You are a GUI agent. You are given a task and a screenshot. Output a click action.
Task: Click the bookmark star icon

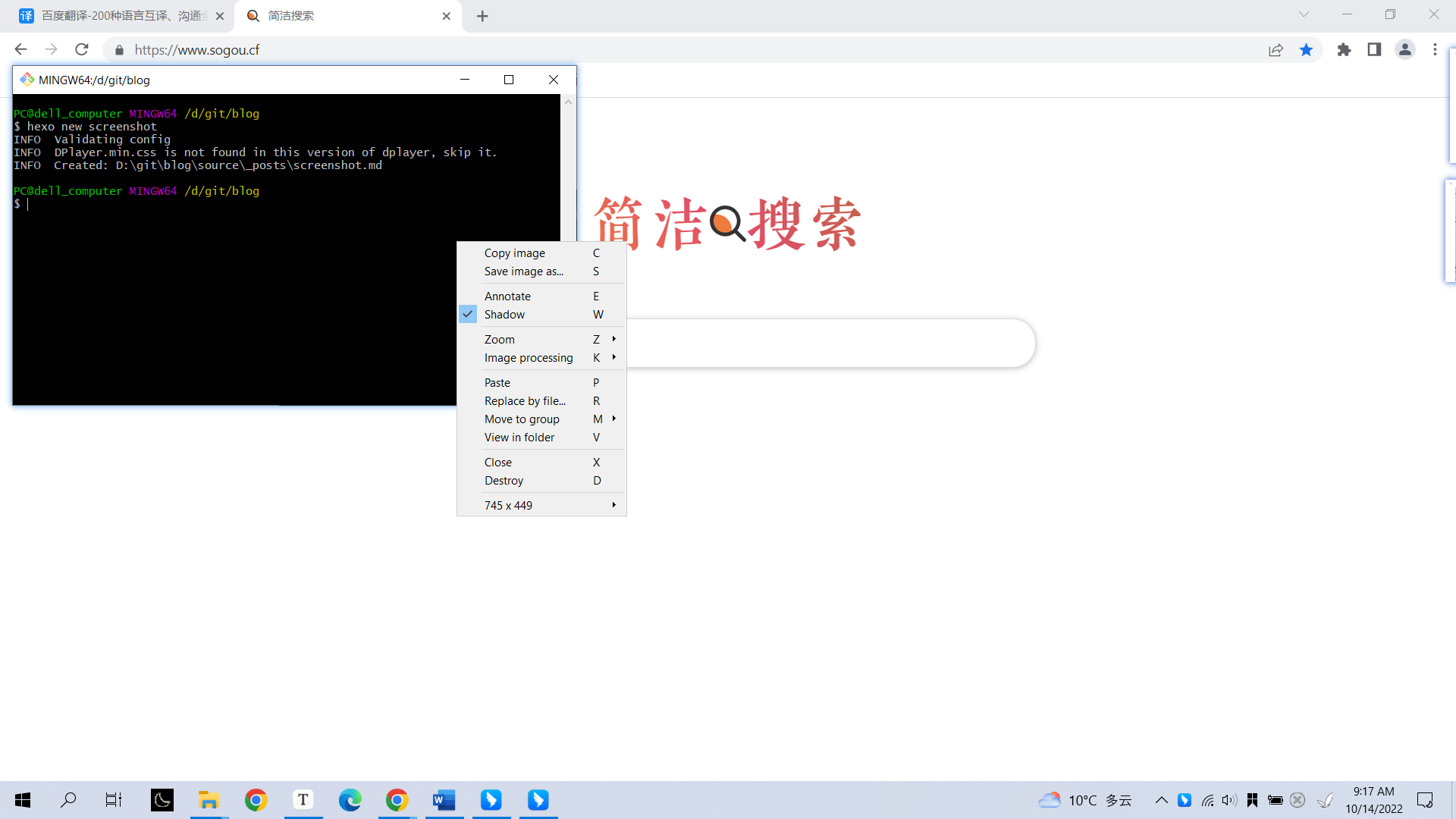[1306, 50]
